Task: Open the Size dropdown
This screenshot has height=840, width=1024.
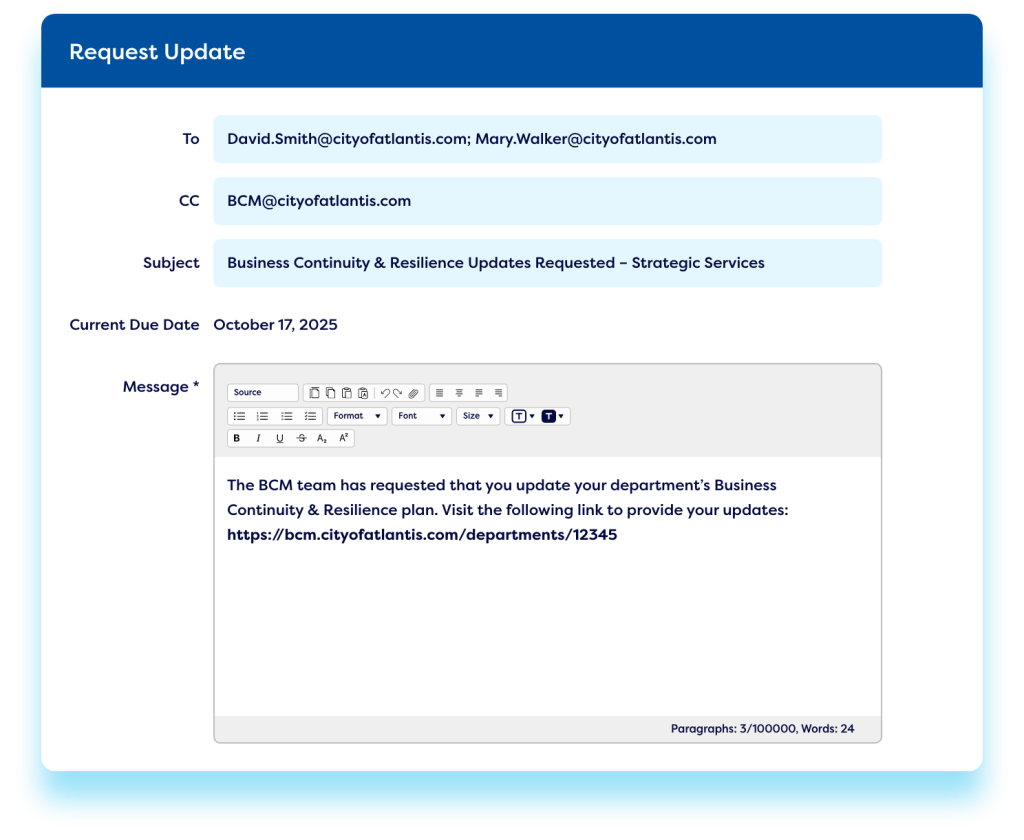Action: (x=478, y=416)
